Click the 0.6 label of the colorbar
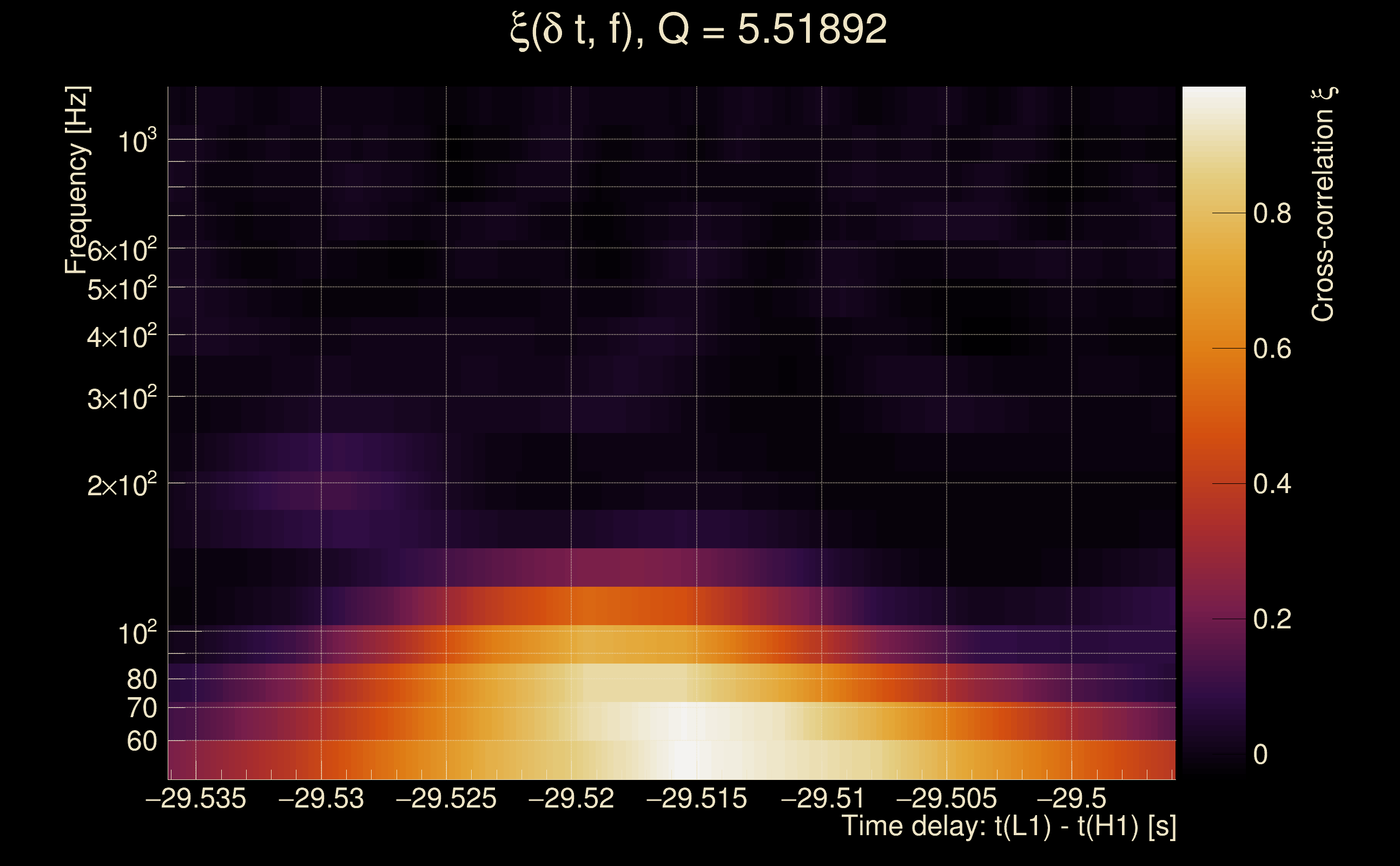Screen dimensions: 1400x866 pyautogui.click(x=1272, y=349)
